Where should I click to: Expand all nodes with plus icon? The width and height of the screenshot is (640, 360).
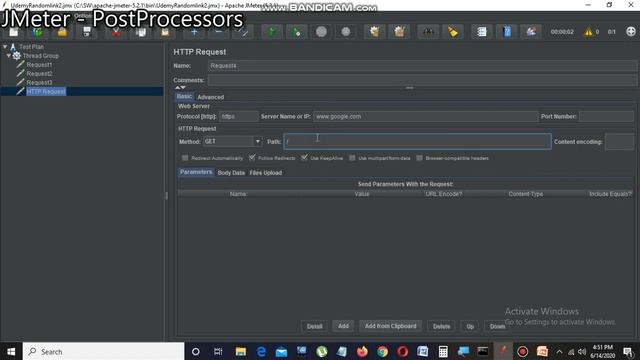[194, 32]
